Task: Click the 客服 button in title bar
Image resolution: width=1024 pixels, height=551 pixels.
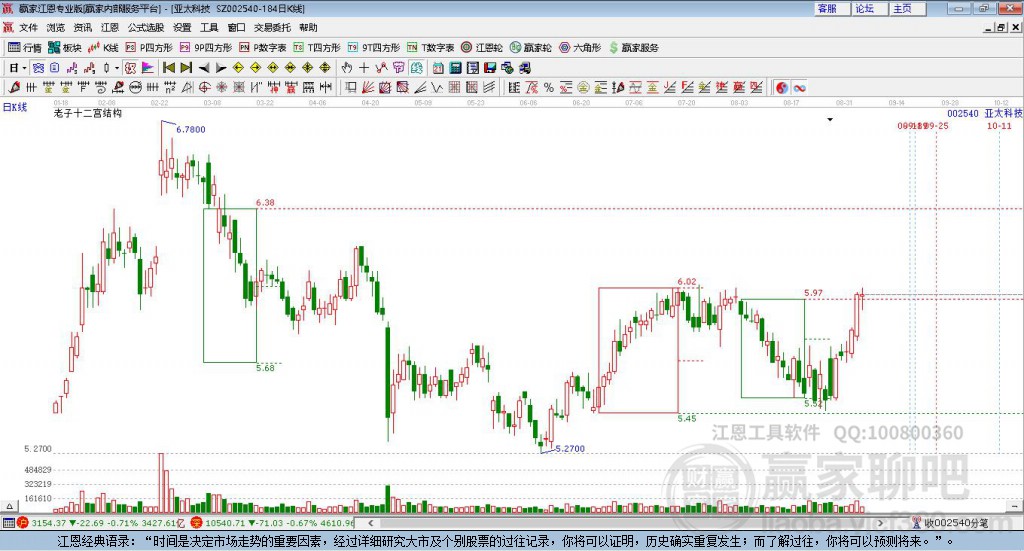Action: pyautogui.click(x=833, y=8)
